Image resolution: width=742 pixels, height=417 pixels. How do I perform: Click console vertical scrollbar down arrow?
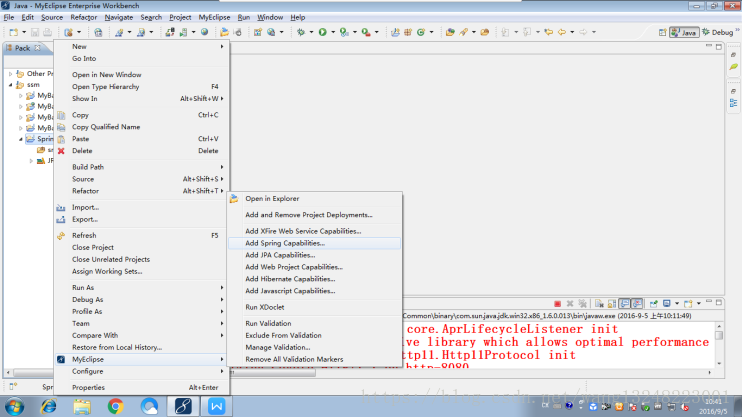pos(719,364)
